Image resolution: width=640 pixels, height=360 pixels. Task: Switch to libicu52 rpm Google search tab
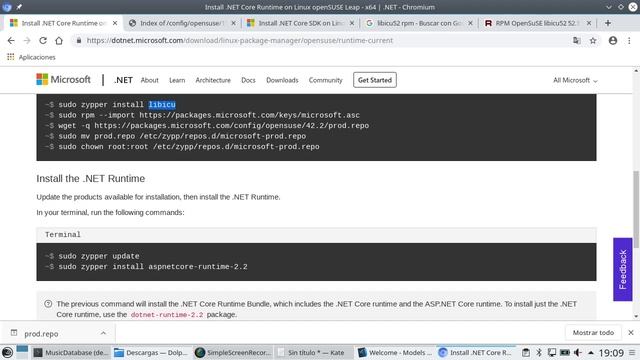[418, 23]
